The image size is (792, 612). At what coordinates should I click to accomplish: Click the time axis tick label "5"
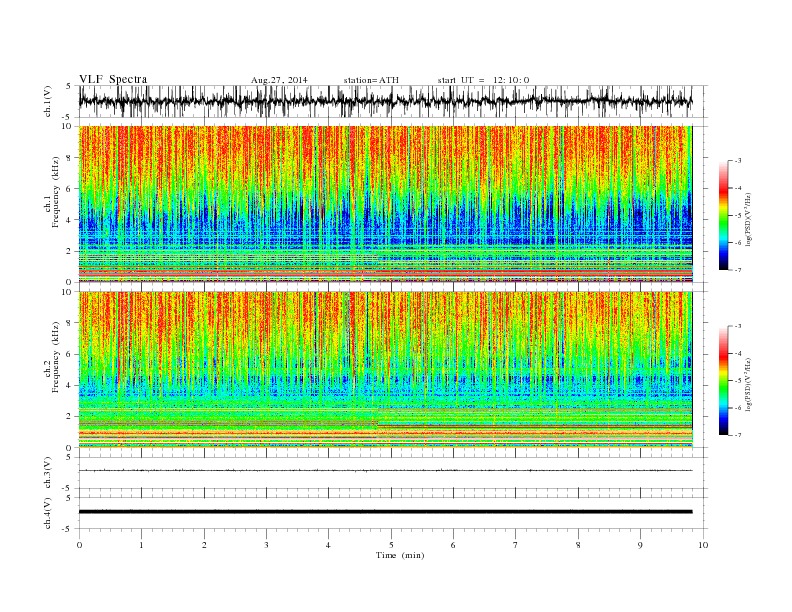391,545
